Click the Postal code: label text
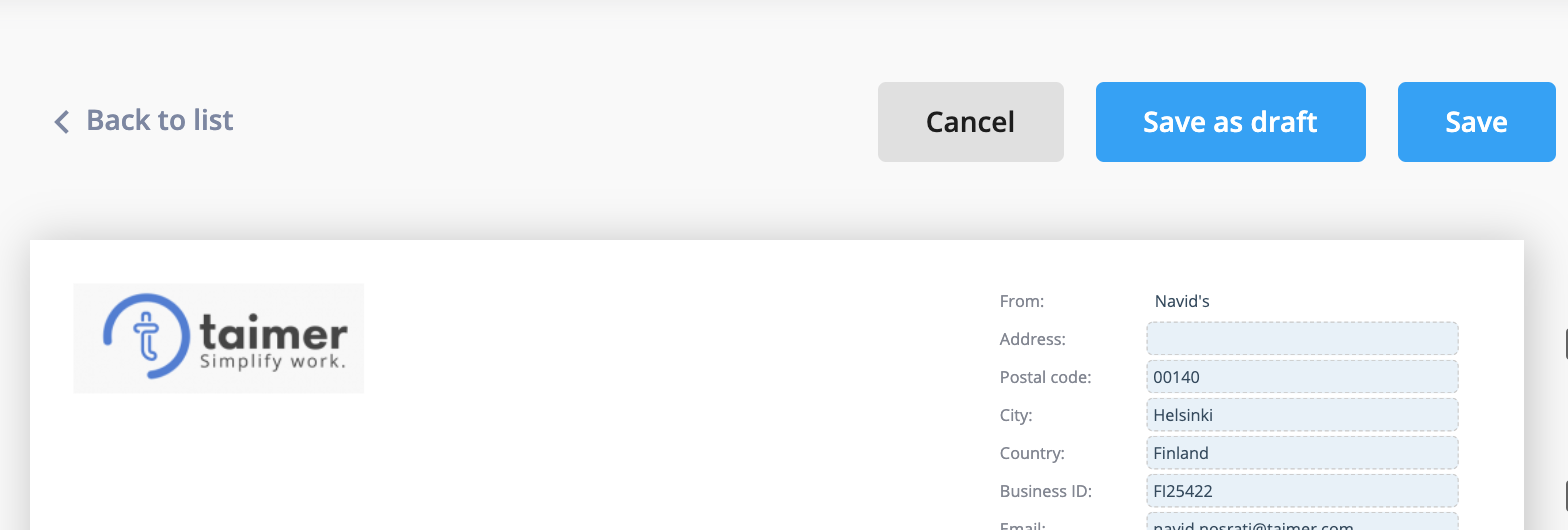The image size is (1568, 530). tap(1046, 377)
